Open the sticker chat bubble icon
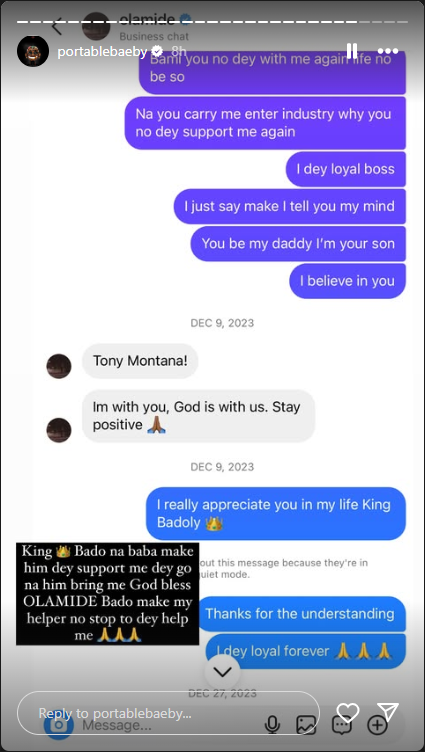This screenshot has height=752, width=425. pos(342,726)
